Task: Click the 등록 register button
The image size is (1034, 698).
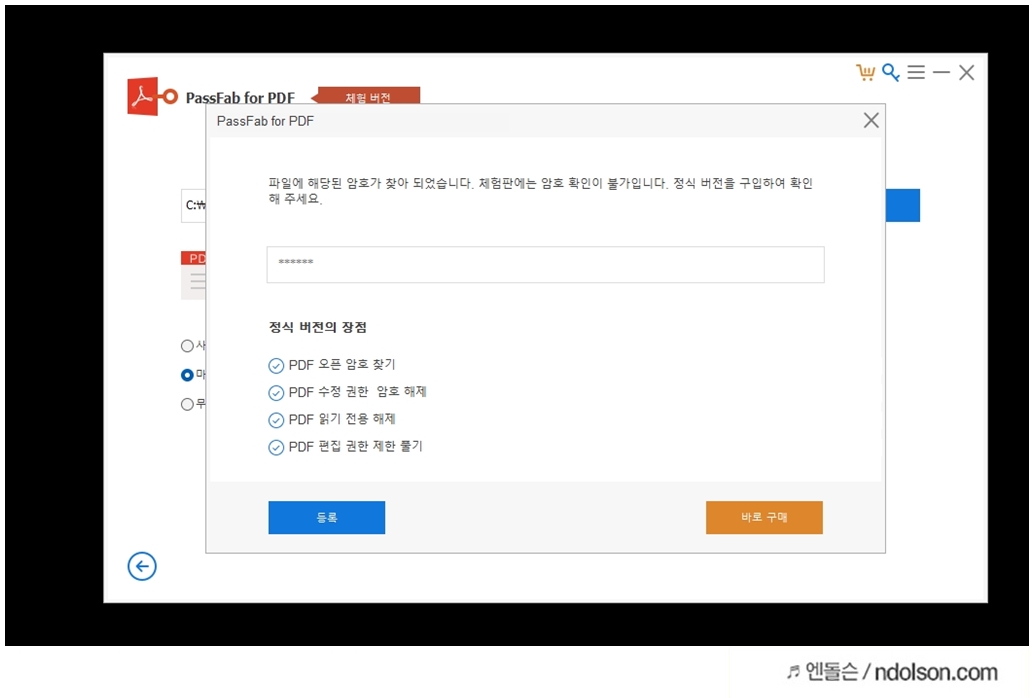Action: (326, 517)
